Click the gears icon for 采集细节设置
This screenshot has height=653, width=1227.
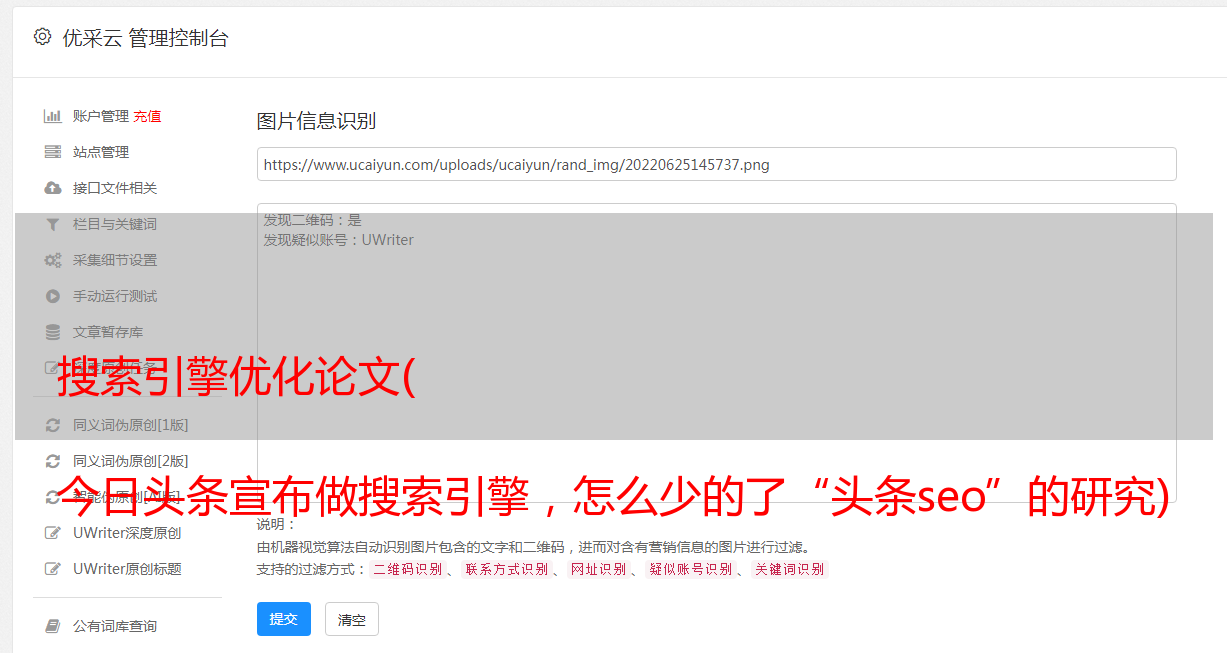pyautogui.click(x=53, y=260)
